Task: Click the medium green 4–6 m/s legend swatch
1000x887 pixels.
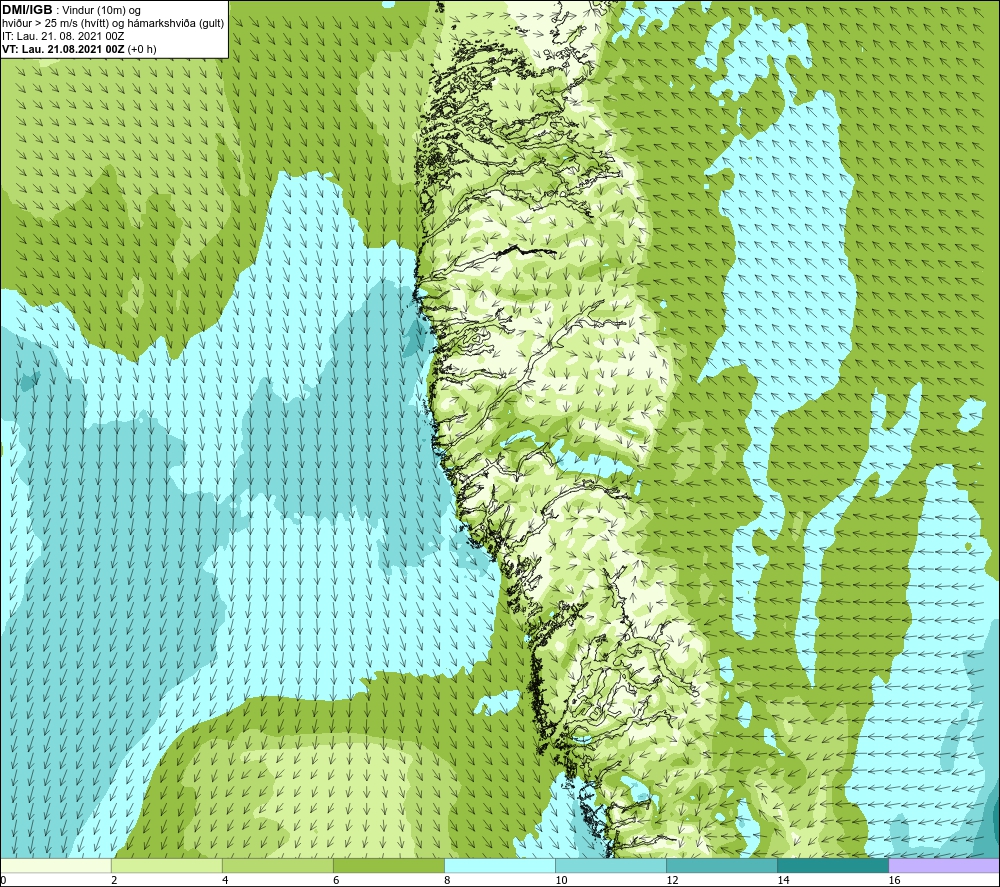Action: 277,865
